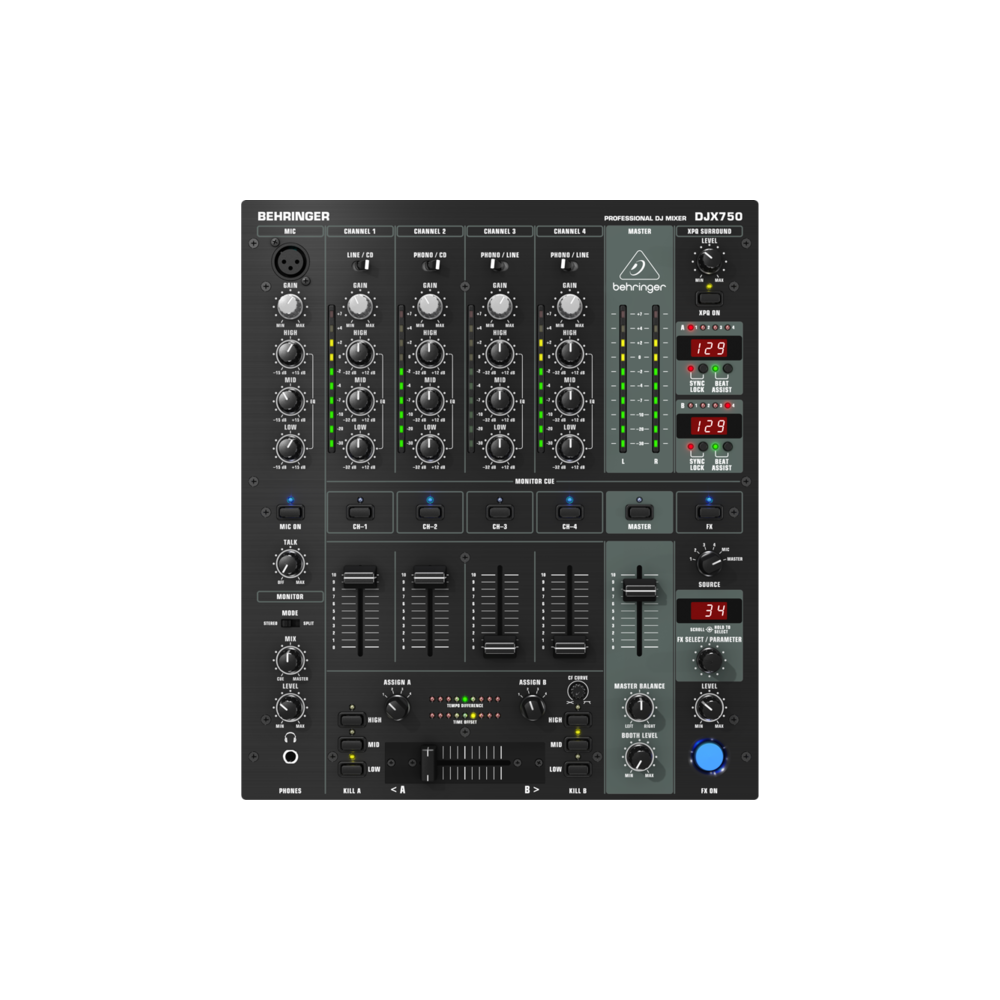Click the XLR microphone input jack

click(290, 261)
